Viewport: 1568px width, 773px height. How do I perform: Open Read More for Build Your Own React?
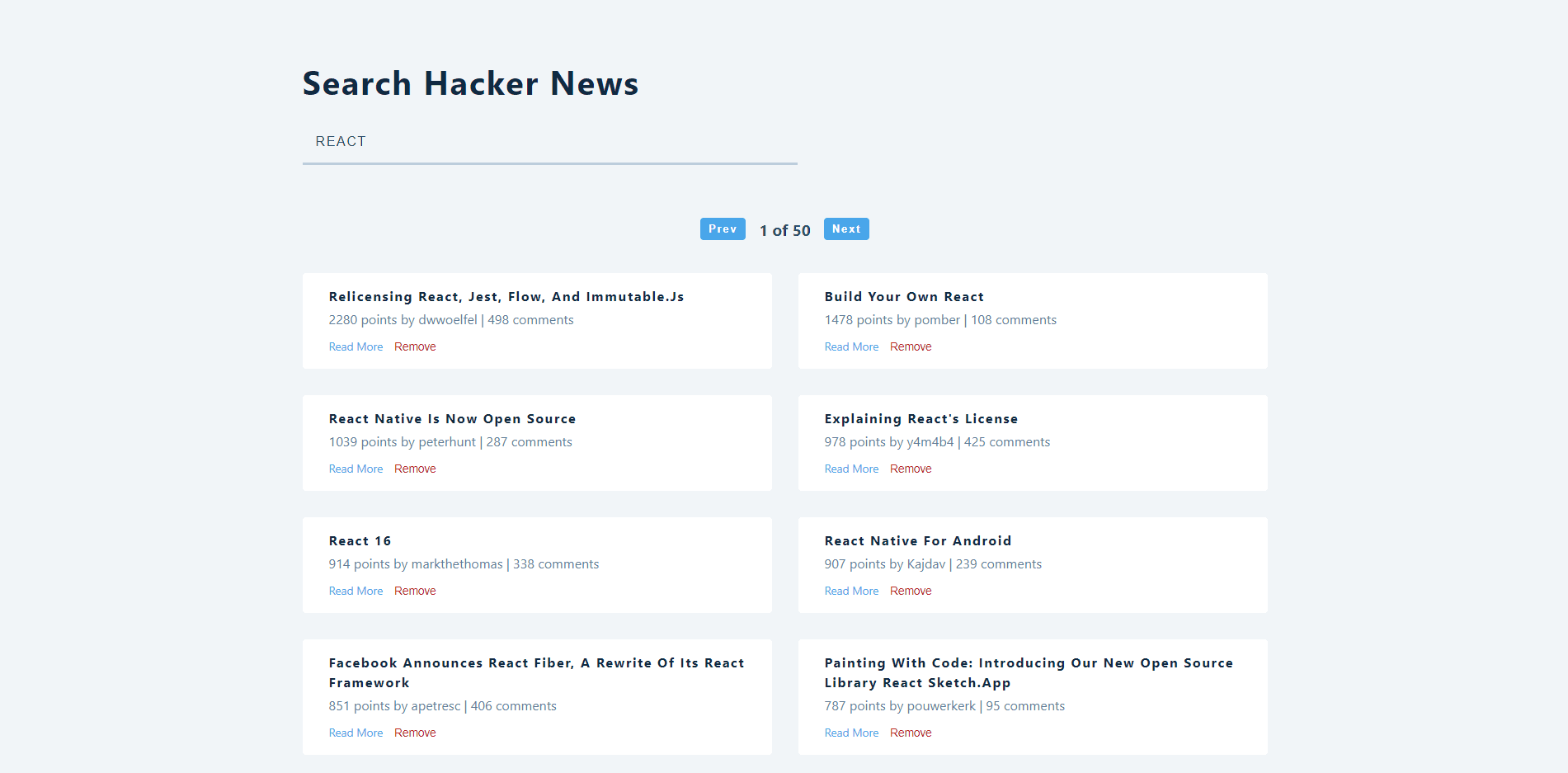pyautogui.click(x=851, y=347)
